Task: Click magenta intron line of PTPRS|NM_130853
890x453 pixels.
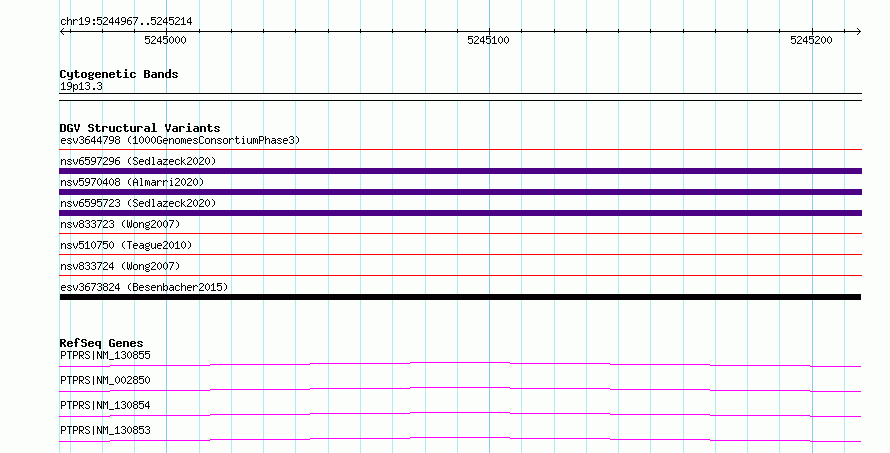Action: point(460,439)
